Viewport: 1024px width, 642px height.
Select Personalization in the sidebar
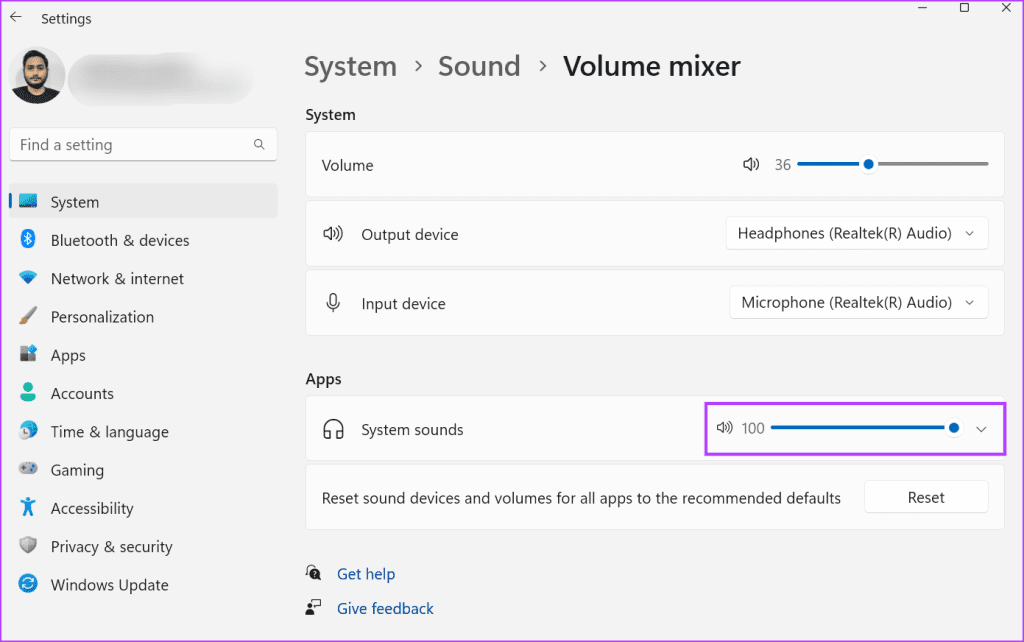(x=102, y=317)
